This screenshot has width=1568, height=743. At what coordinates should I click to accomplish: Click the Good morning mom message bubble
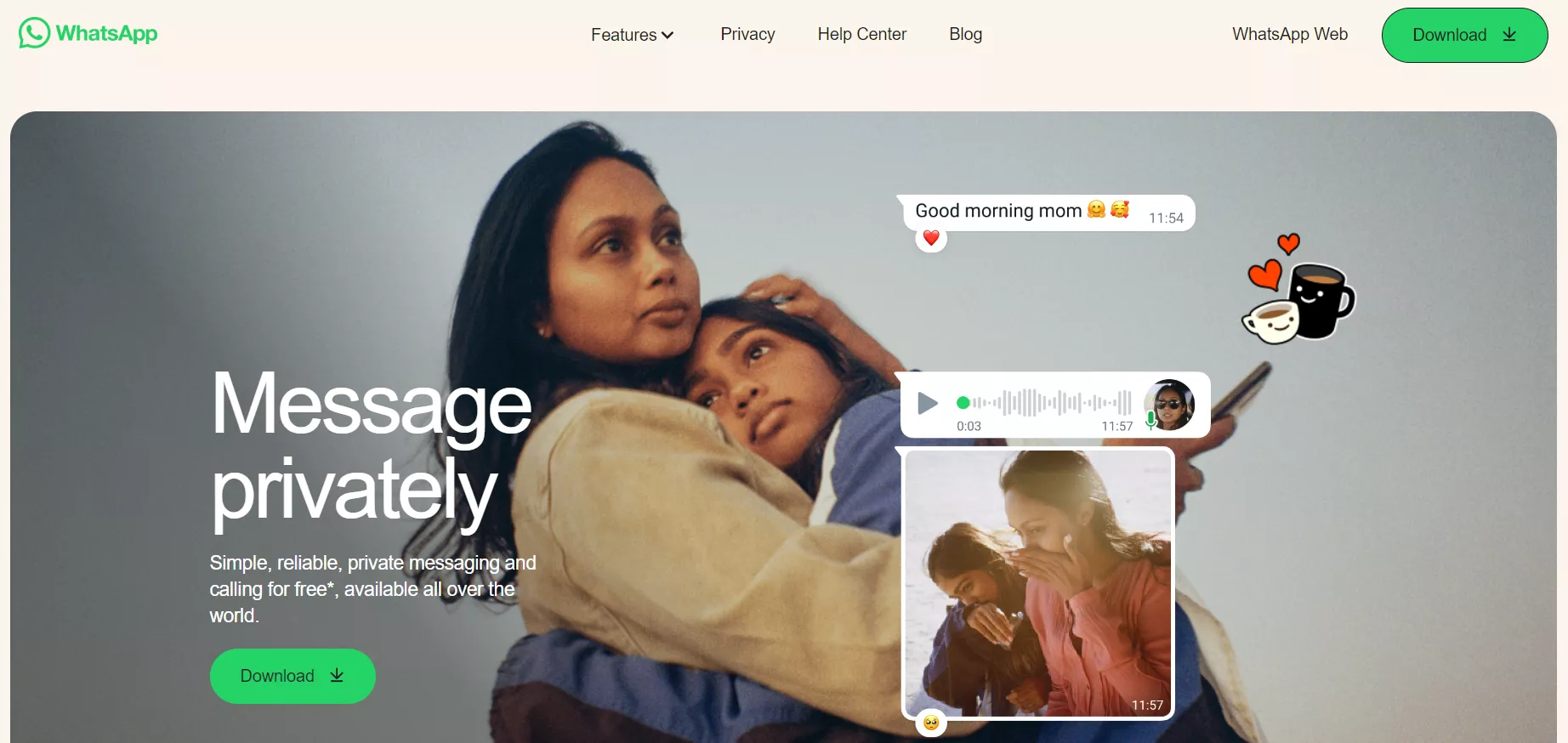(x=1049, y=212)
